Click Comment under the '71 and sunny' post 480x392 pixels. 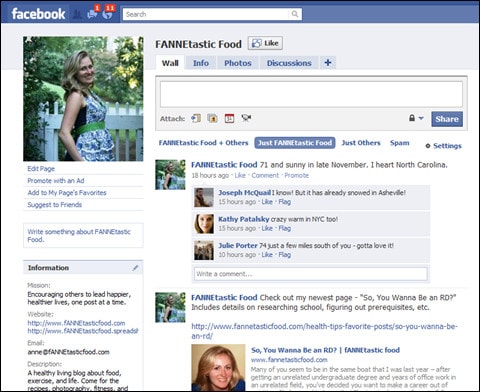click(265, 175)
